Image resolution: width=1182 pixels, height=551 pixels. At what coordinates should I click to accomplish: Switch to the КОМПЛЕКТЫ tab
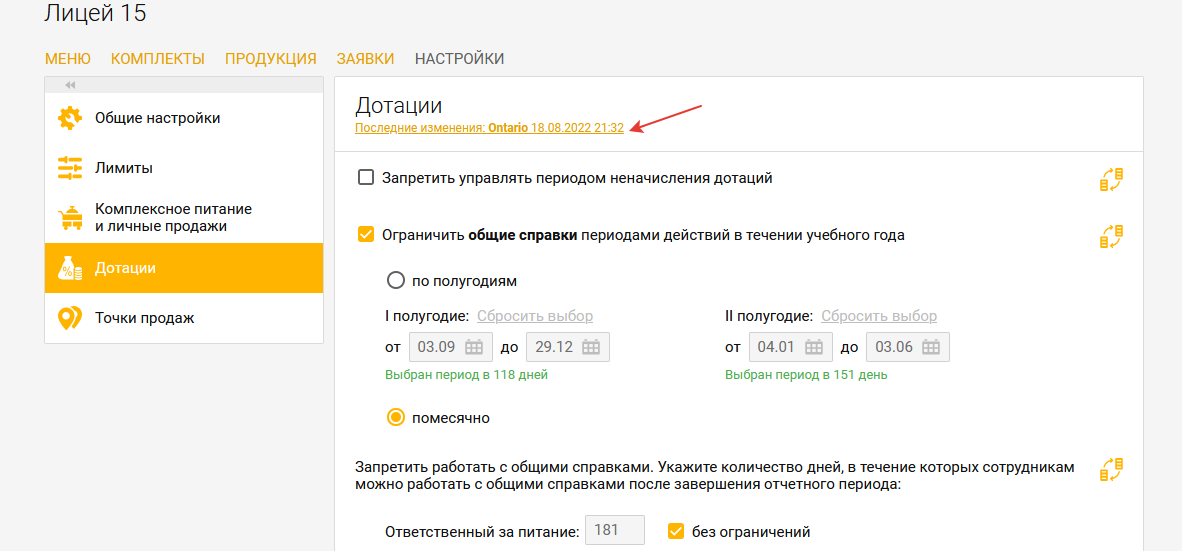coord(158,59)
